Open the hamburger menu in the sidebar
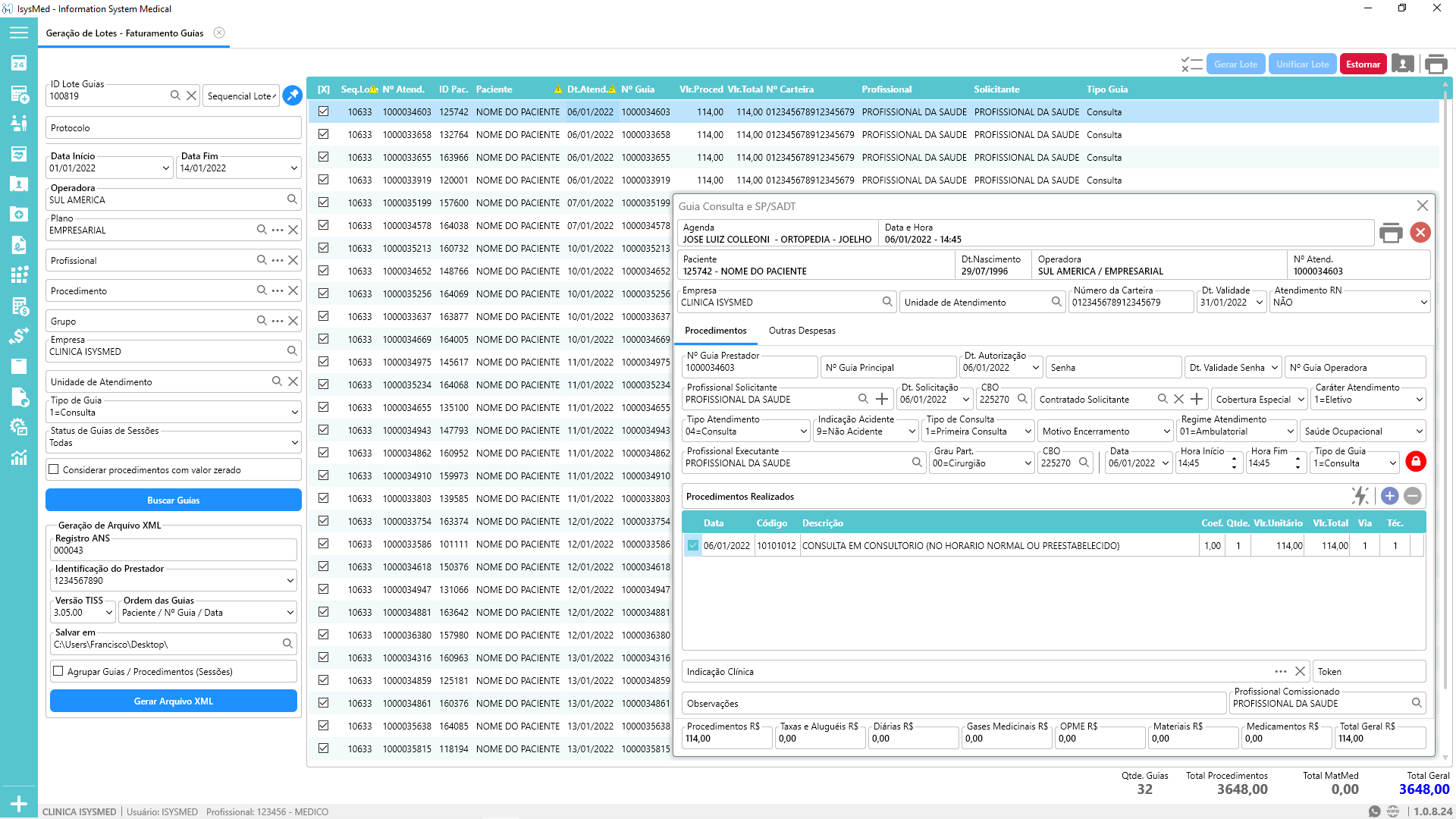 point(19,33)
